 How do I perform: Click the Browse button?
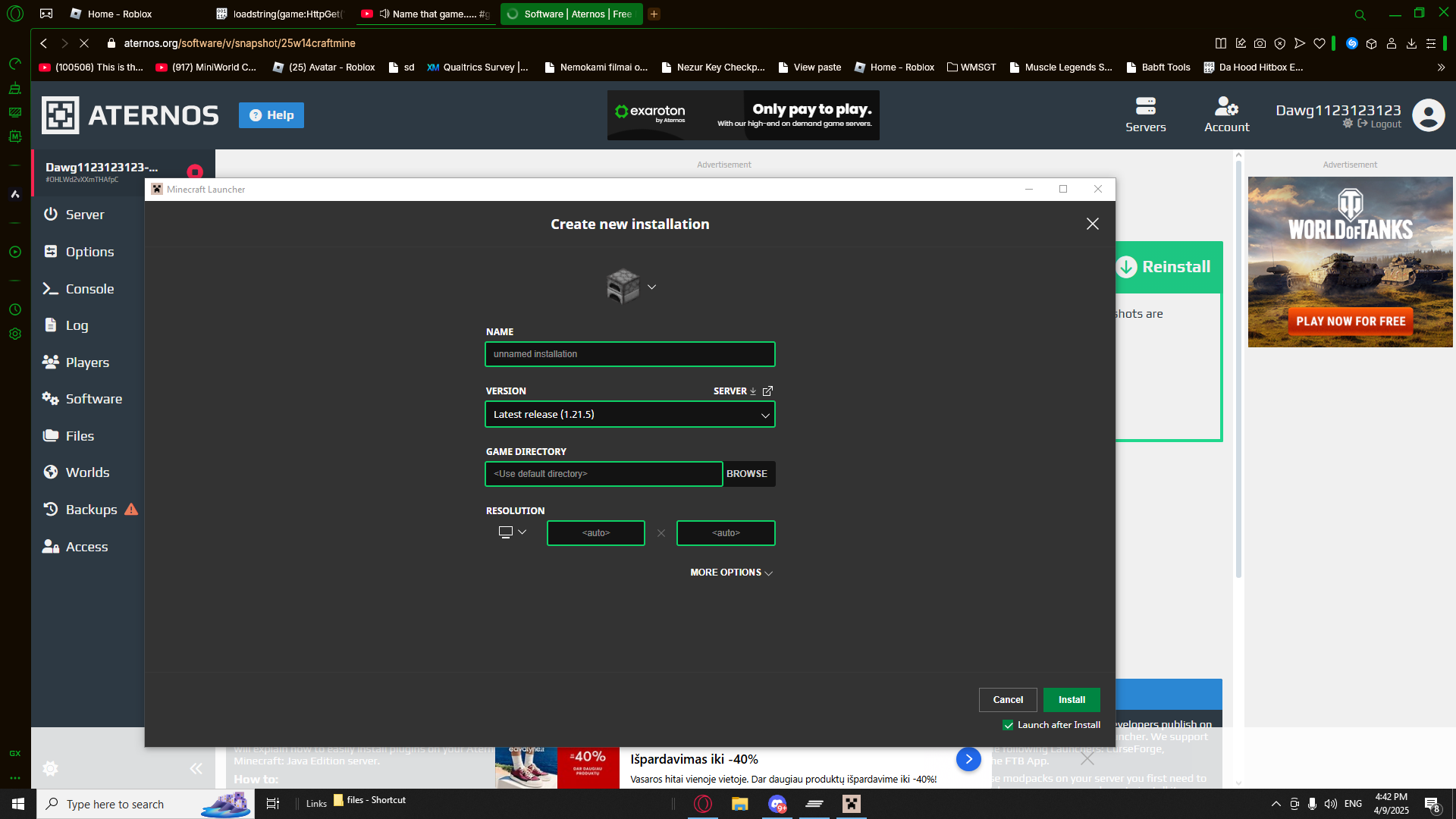click(x=747, y=474)
